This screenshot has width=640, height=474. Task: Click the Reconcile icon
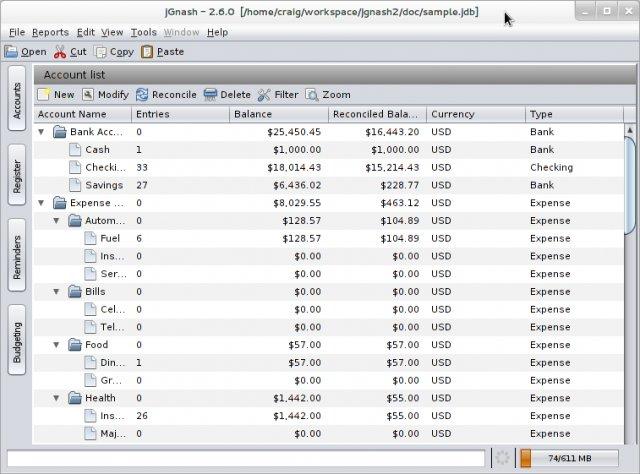(142, 95)
